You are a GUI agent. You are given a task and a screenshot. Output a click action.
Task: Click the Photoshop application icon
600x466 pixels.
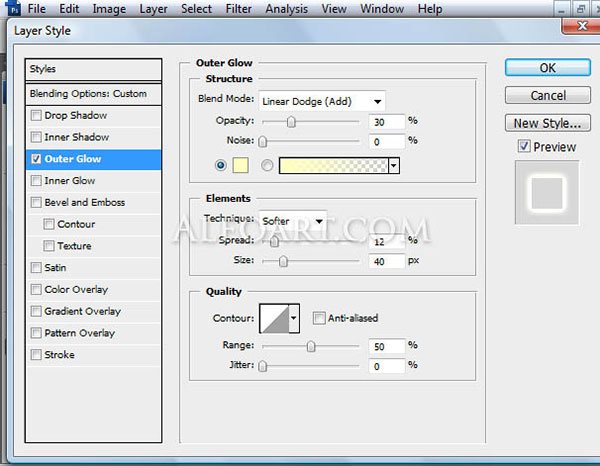pyautogui.click(x=13, y=8)
